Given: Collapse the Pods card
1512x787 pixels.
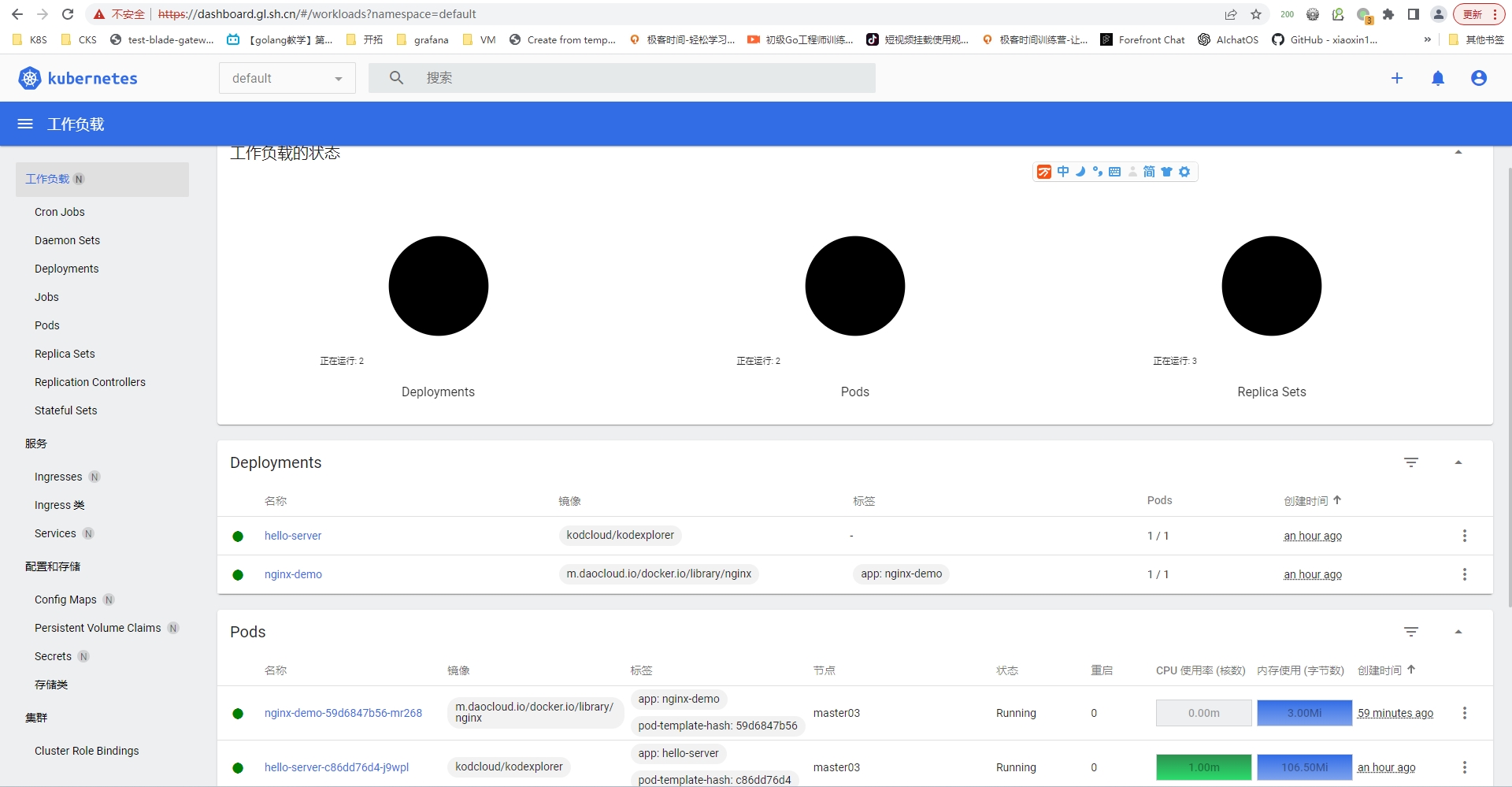Looking at the screenshot, I should click(1458, 632).
